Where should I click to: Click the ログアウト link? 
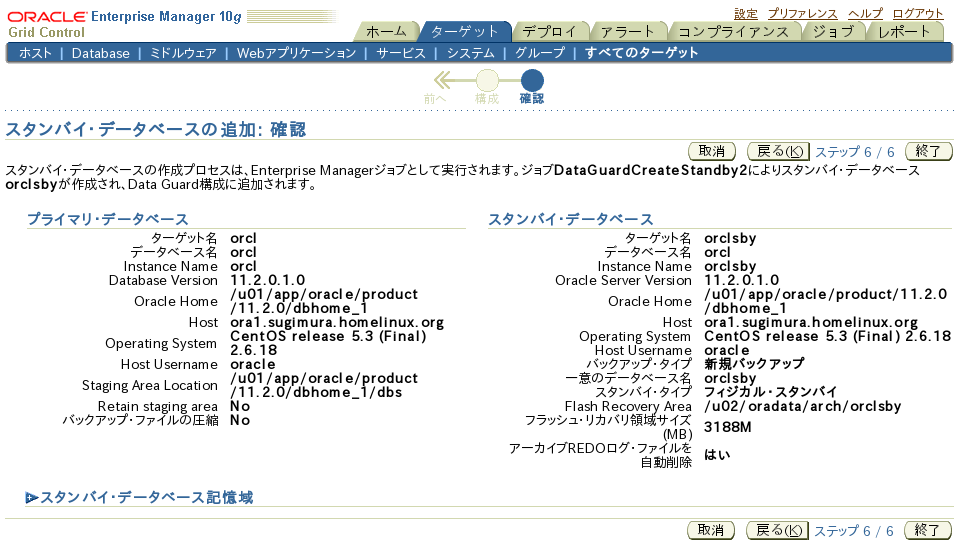point(917,13)
